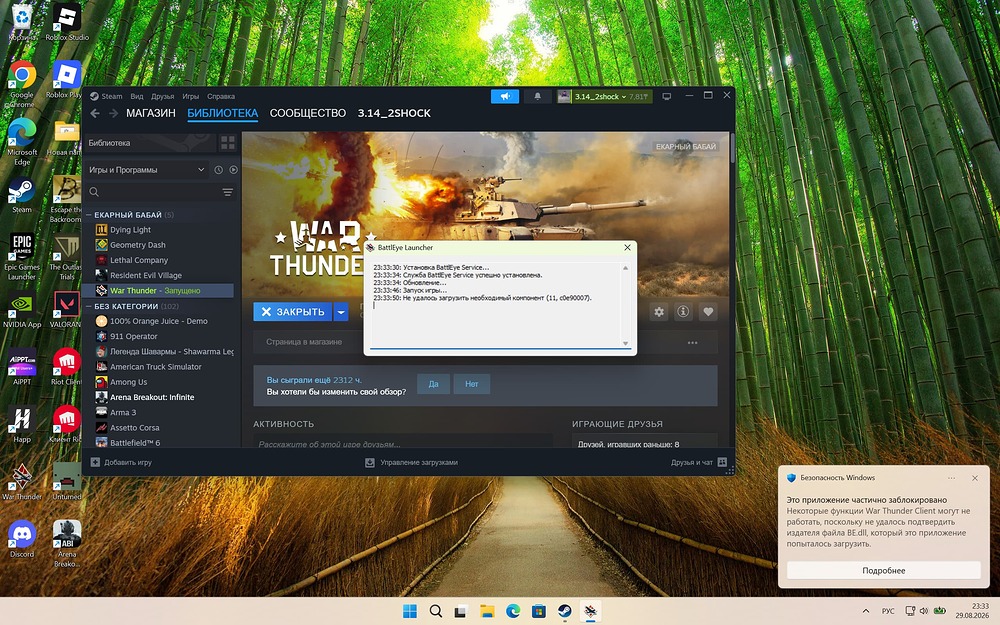The image size is (1000, 625).
Task: Click Add a game plus icon
Action: point(95,462)
